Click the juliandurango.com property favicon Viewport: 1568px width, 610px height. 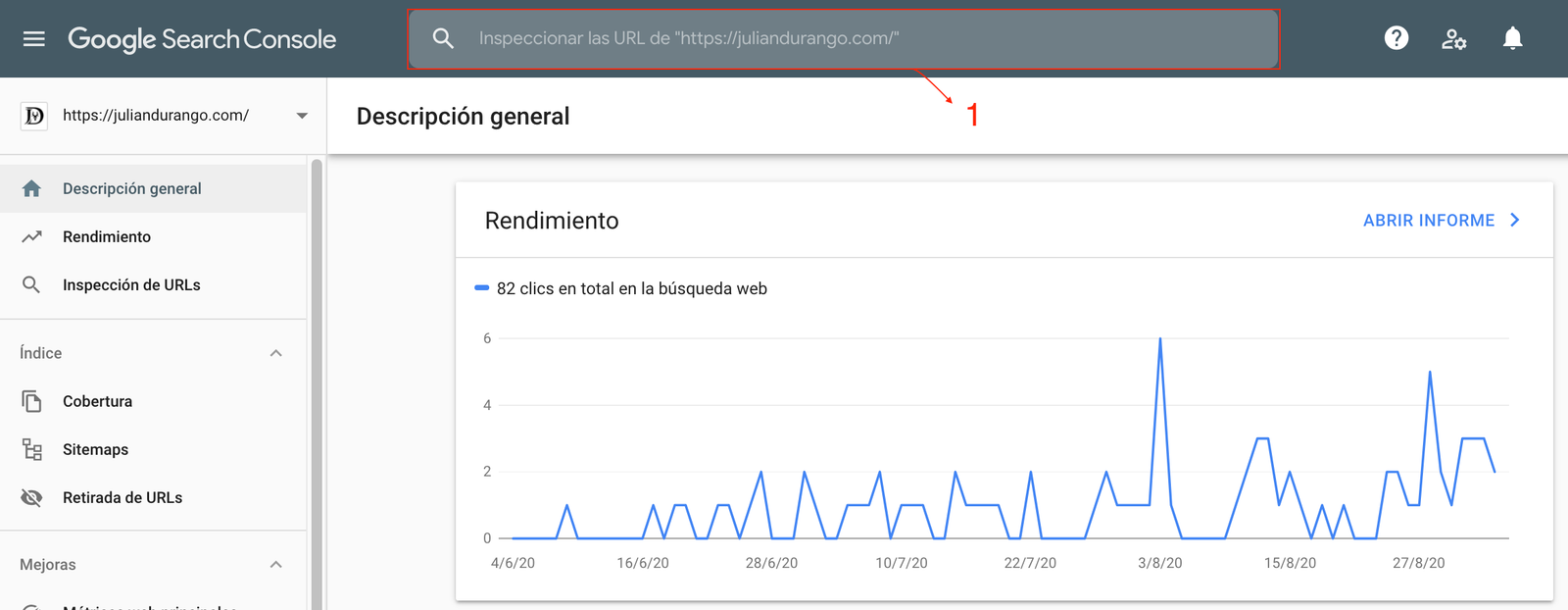pyautogui.click(x=33, y=116)
